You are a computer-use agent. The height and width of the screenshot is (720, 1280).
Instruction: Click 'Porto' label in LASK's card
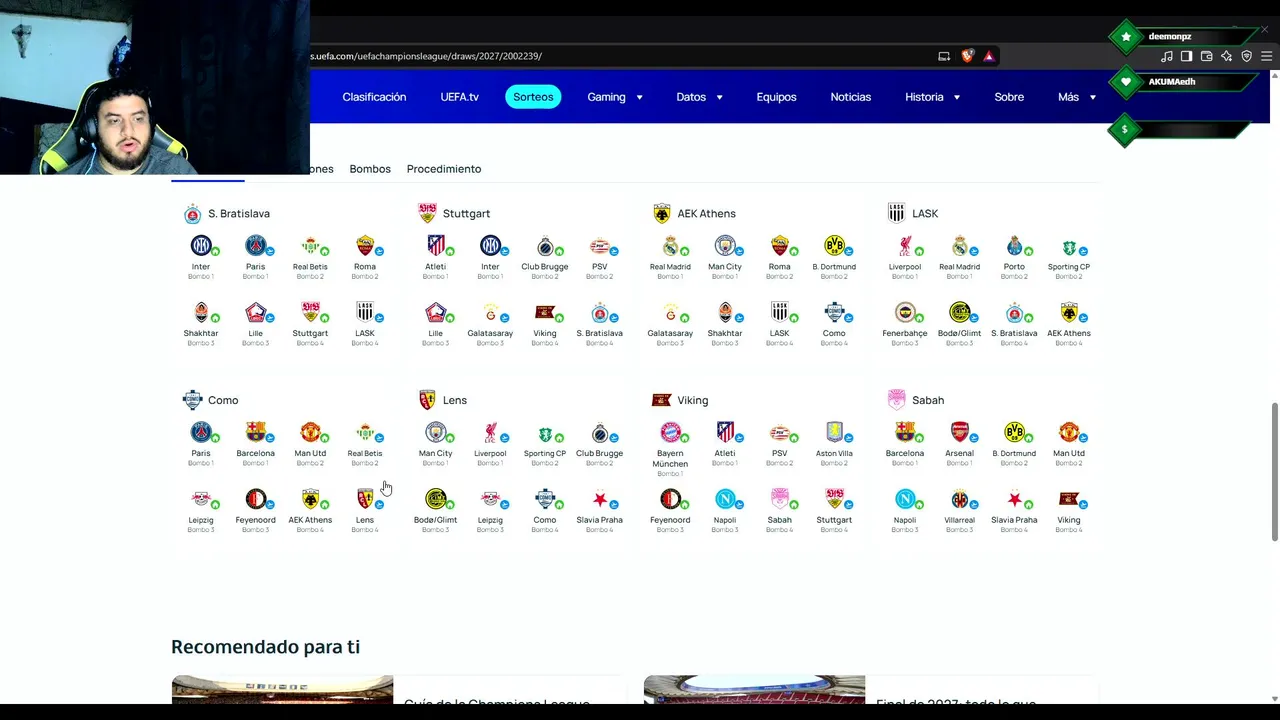(x=1014, y=267)
